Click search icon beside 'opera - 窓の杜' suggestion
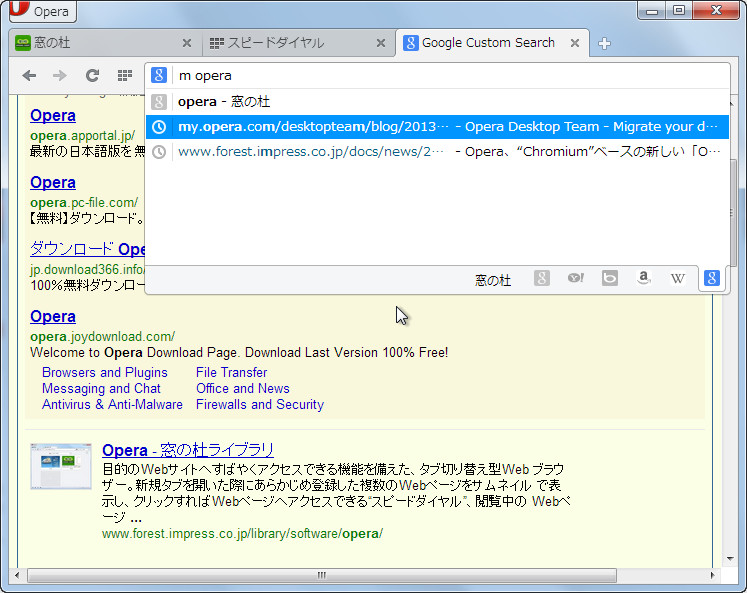The height and width of the screenshot is (593, 747). pyautogui.click(x=159, y=101)
